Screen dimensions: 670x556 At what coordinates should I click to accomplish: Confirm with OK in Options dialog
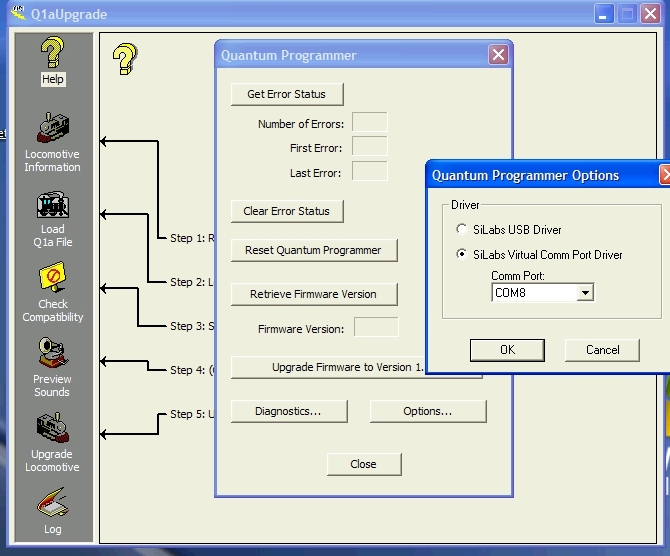coord(507,350)
